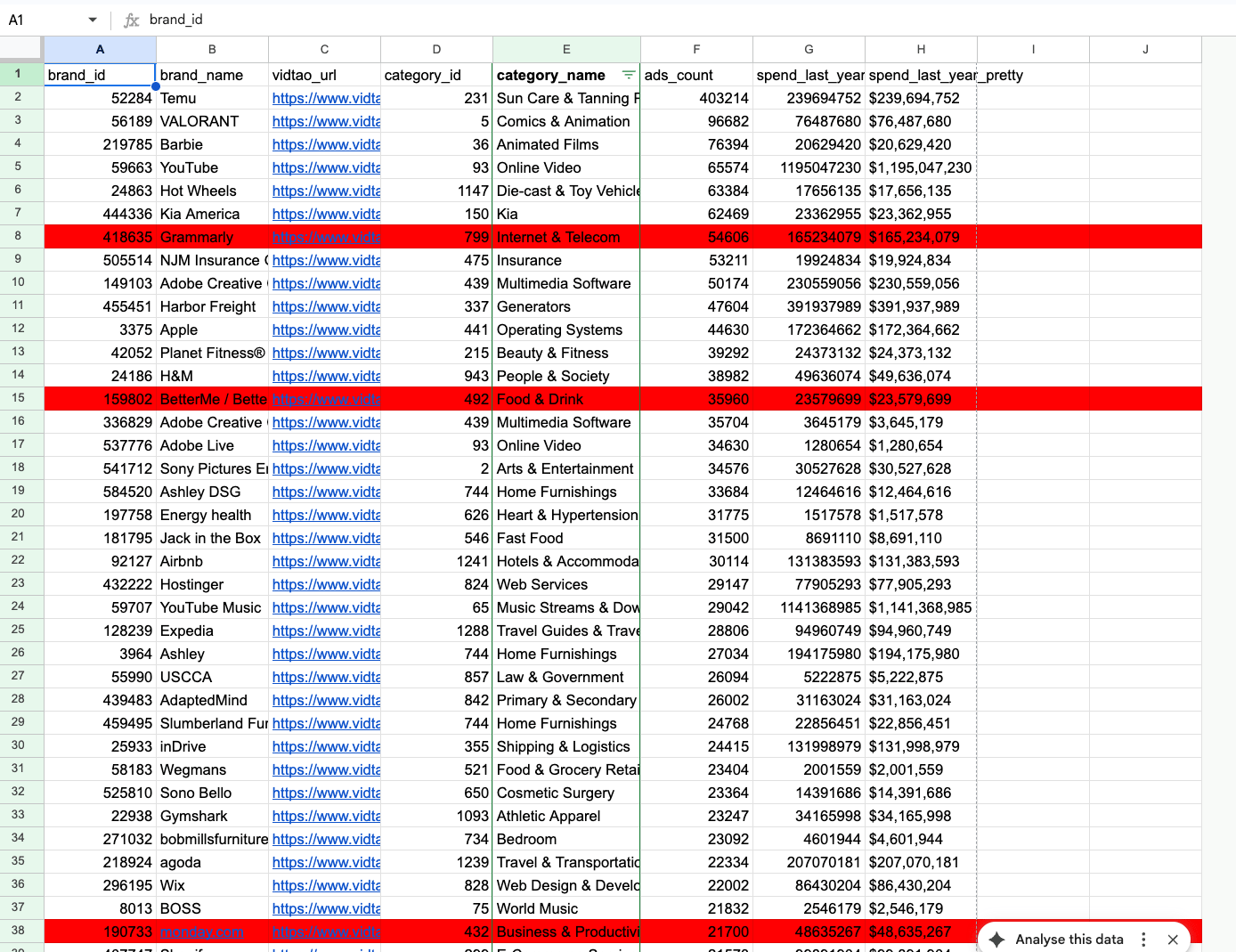Open the vidtao link in Wix row
The height and width of the screenshot is (952, 1236).
pos(326,885)
